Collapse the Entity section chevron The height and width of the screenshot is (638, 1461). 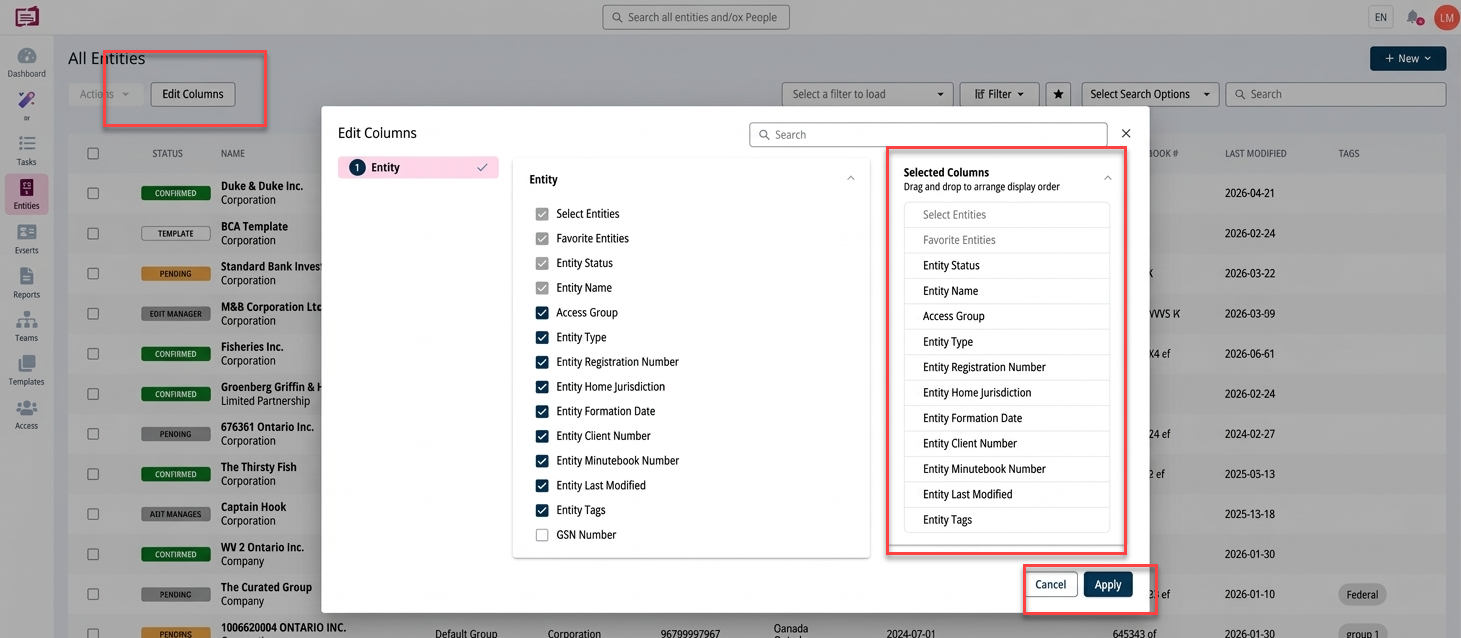click(851, 179)
